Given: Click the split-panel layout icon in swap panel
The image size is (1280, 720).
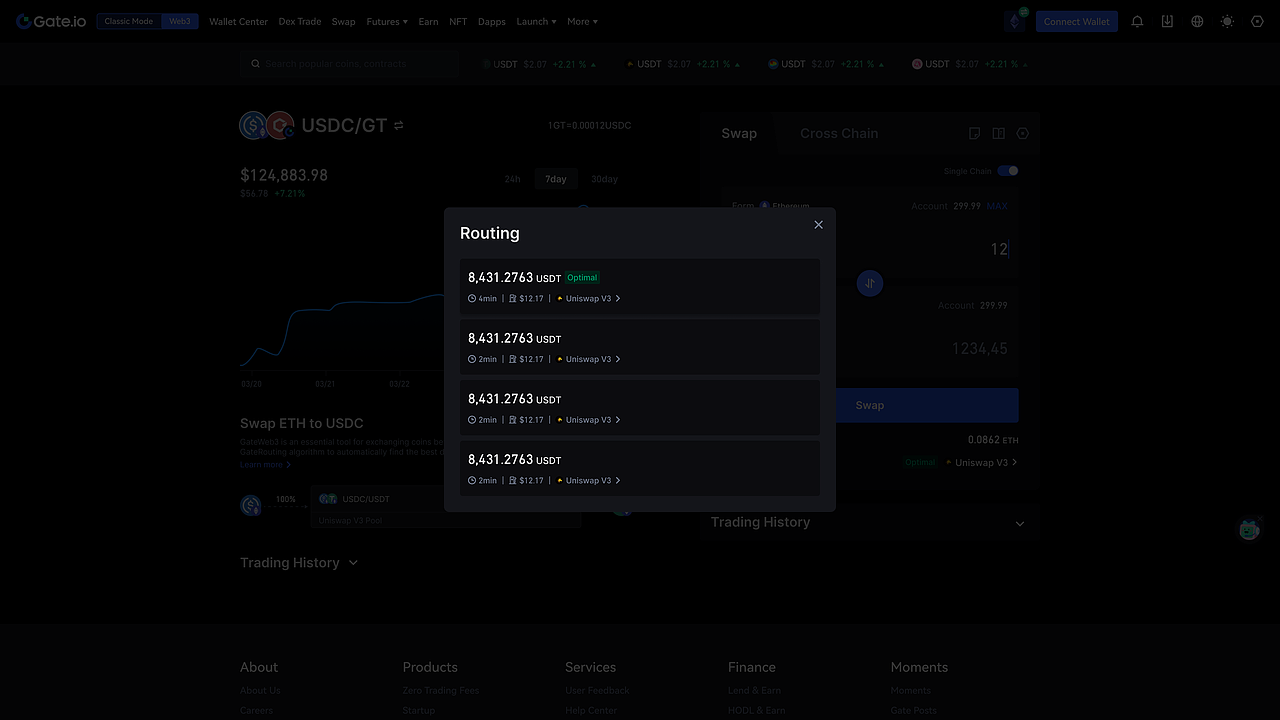Looking at the screenshot, I should click(998, 133).
